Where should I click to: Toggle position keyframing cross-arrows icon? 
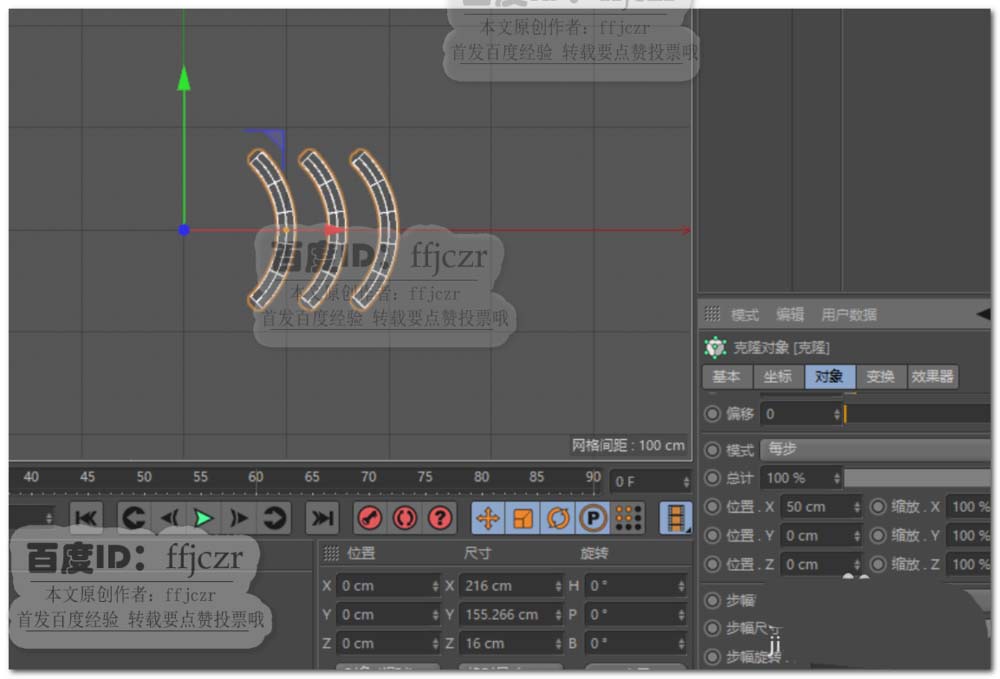(488, 518)
